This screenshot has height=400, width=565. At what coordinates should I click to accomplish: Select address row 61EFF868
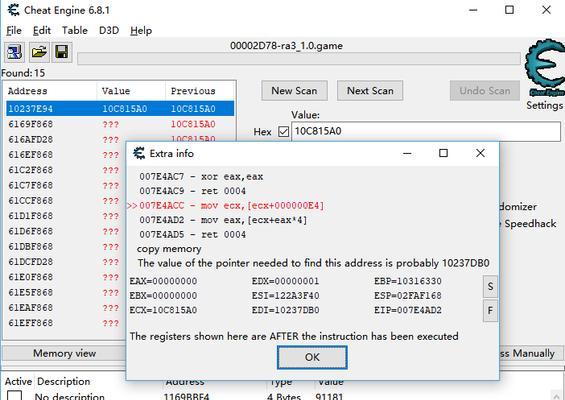pyautogui.click(x=66, y=323)
